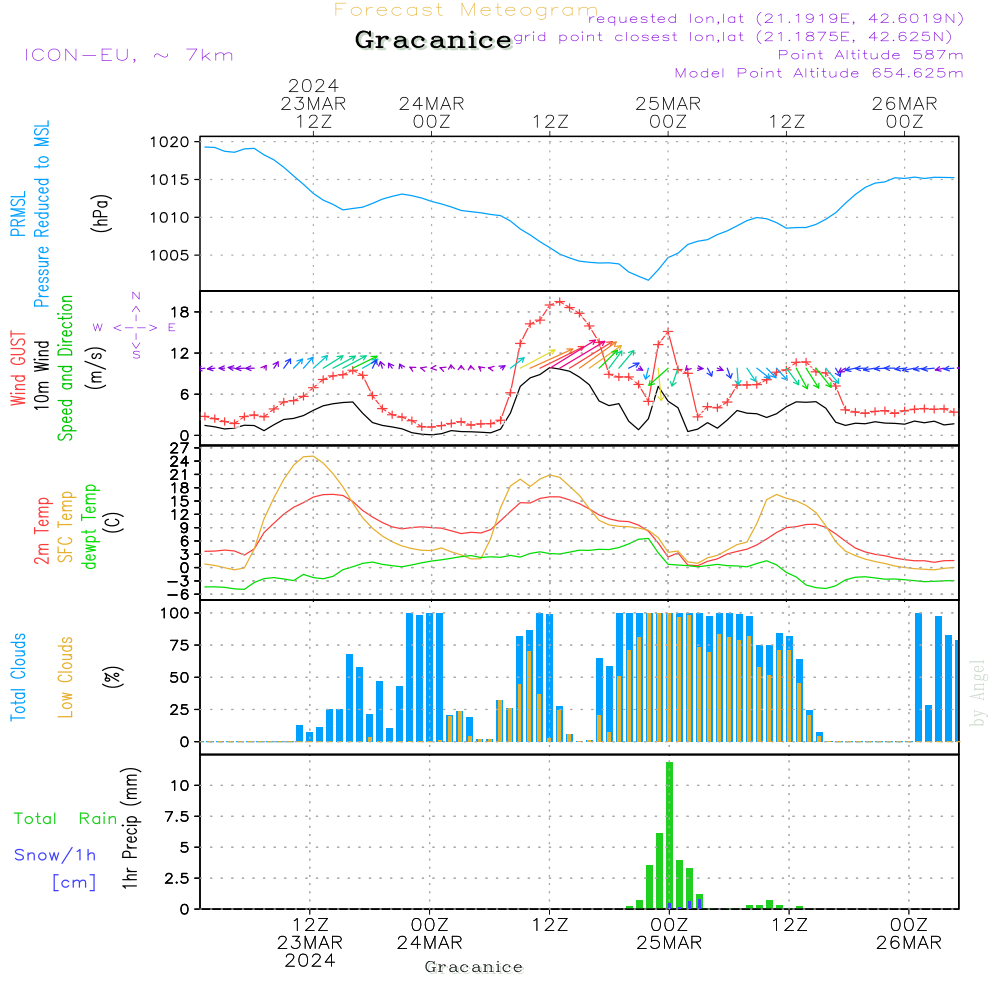Click the 'grid point closest lon,lat' line
This screenshot has width=1000, height=1000.
tap(733, 36)
